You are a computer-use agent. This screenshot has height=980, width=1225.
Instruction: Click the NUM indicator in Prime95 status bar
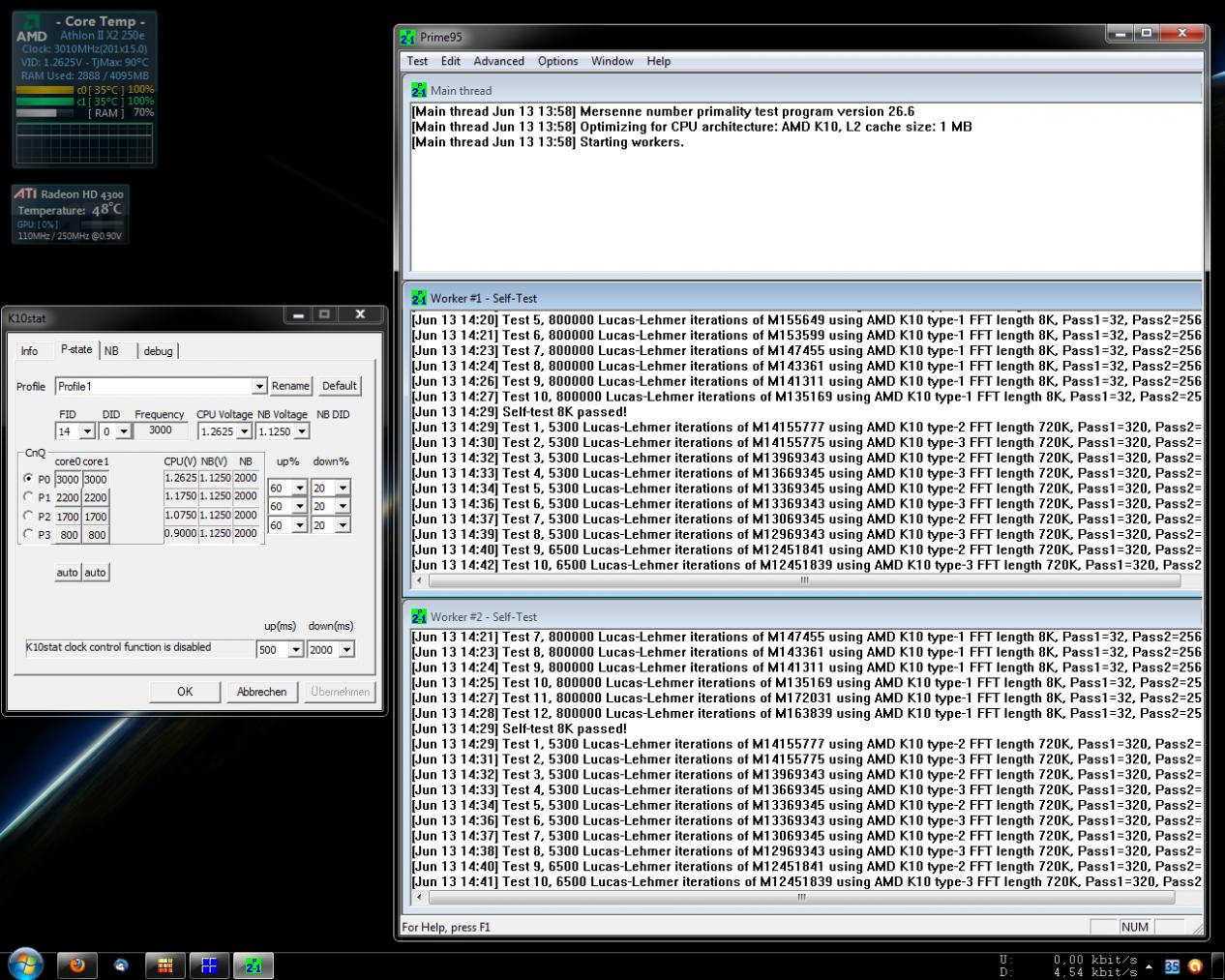1135,927
